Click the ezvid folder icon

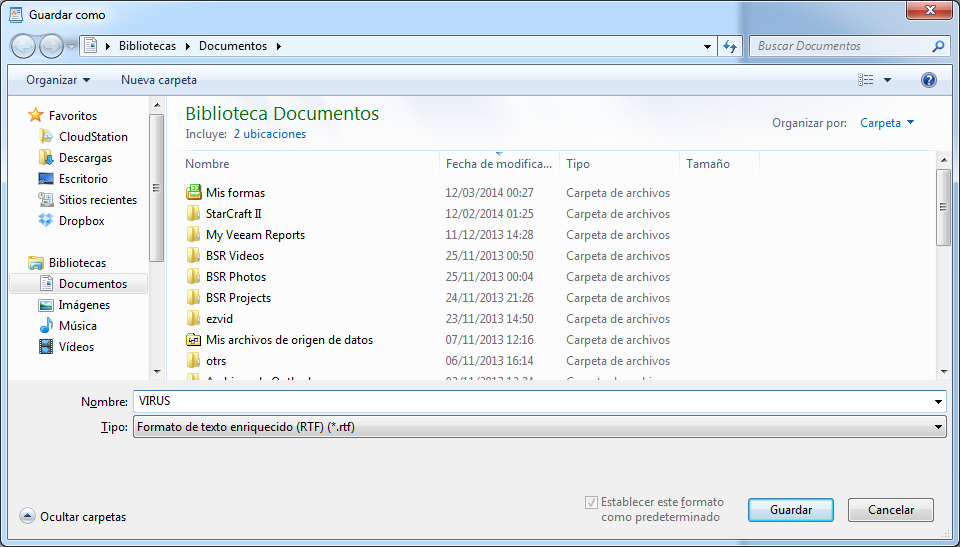coord(193,319)
